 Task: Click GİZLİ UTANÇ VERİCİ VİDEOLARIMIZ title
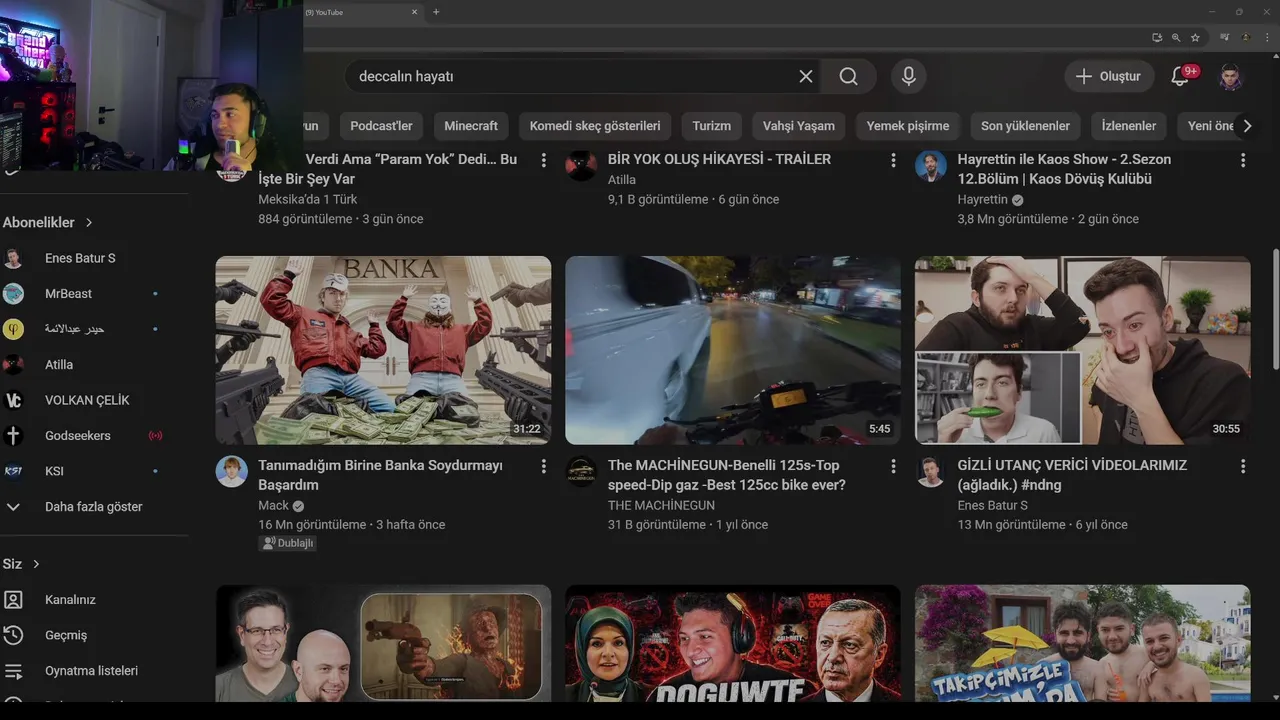(1072, 475)
